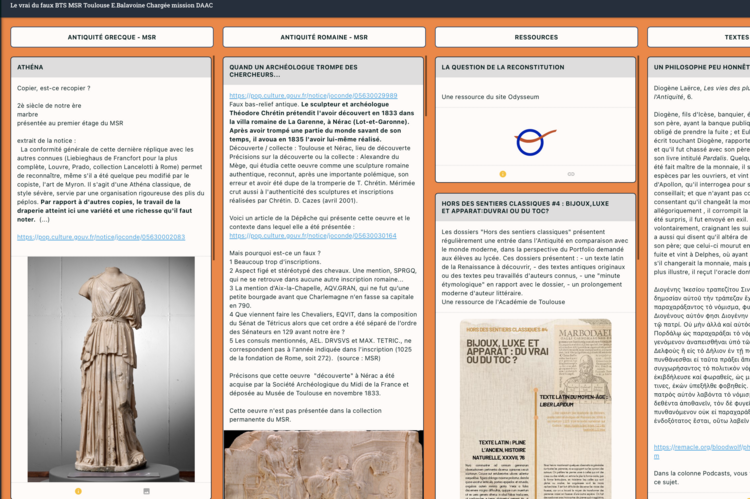Open the Bijoux, luxe et apparat document preview
This screenshot has height=499, width=750.
pos(535,409)
